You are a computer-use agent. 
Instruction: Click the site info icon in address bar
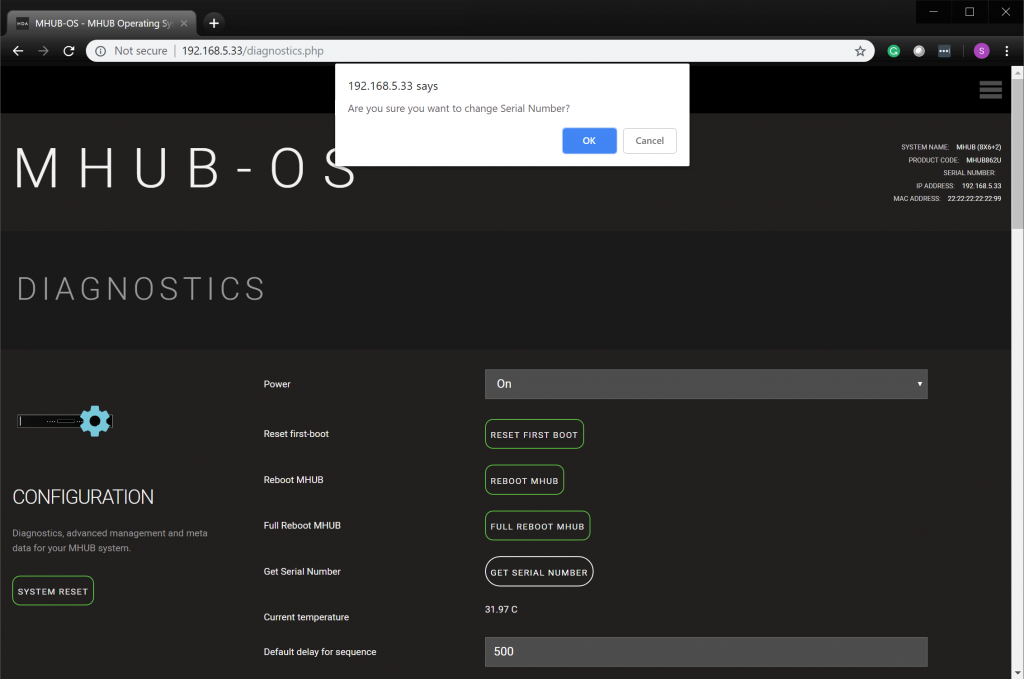point(100,51)
